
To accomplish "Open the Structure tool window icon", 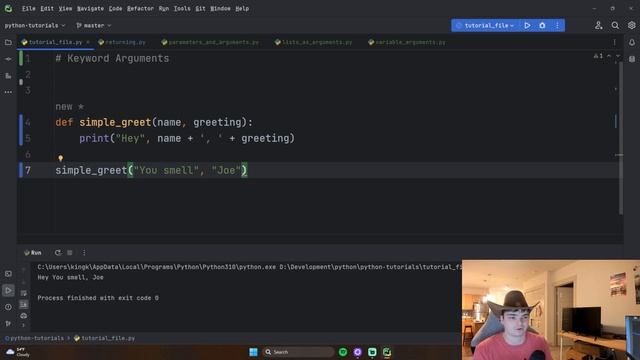I will point(8,76).
